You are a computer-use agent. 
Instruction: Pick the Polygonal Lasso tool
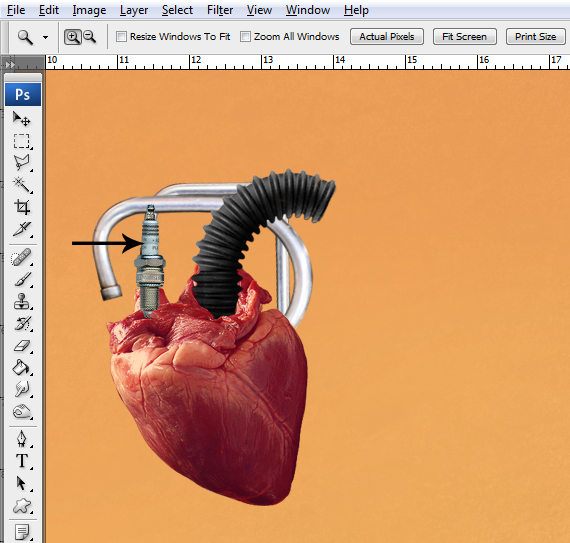pyautogui.click(x=22, y=163)
